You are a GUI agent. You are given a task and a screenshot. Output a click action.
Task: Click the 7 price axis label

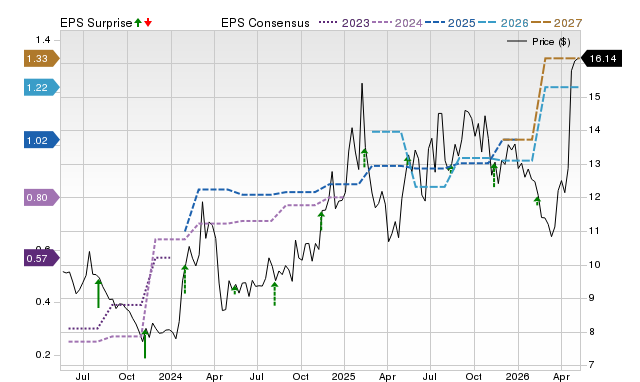(591, 365)
